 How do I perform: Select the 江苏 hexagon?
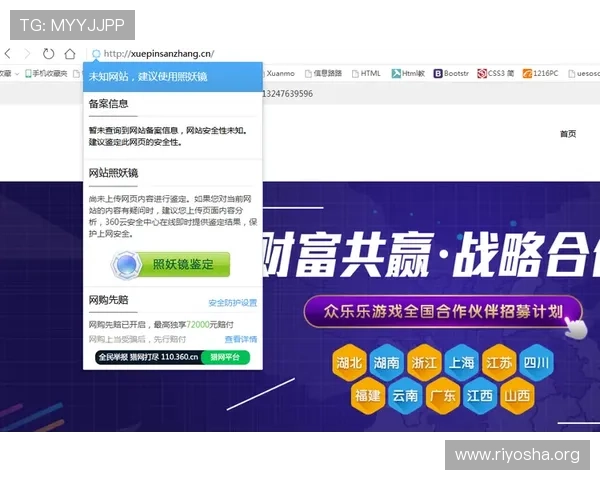tap(499, 362)
